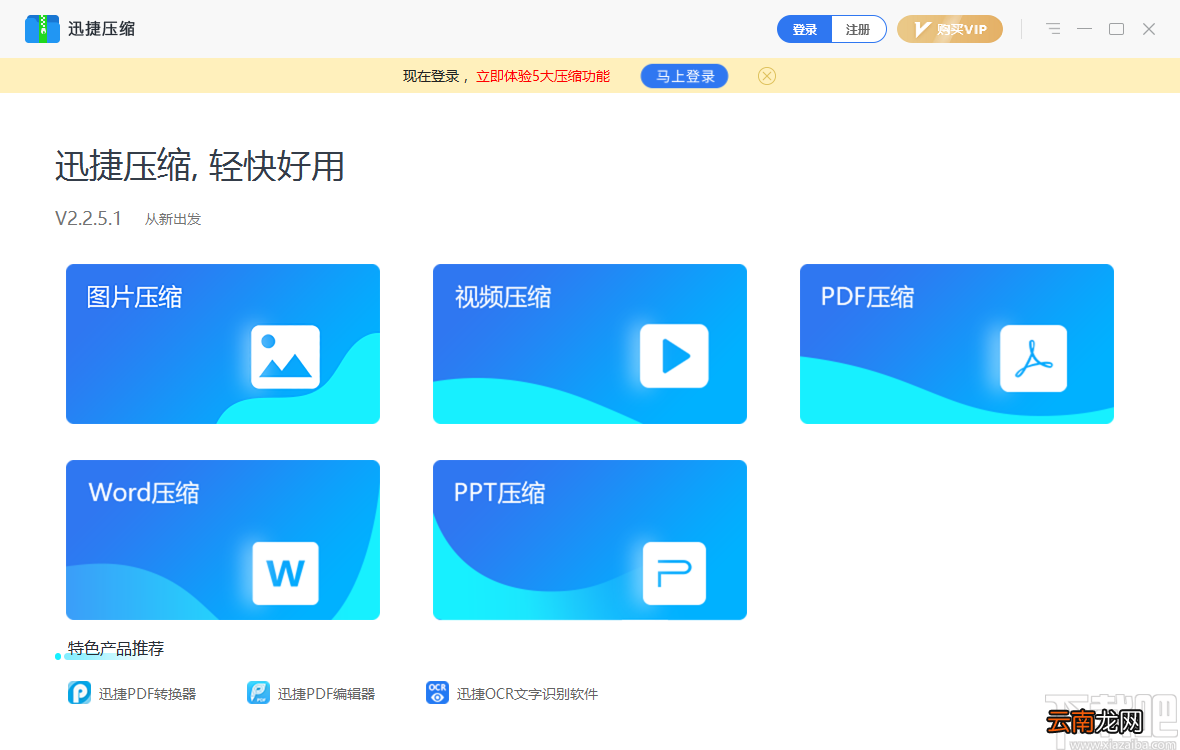The width and height of the screenshot is (1180, 750).
Task: Click the 迅捷压缩, 轻快好用 headline
Action: (x=199, y=165)
